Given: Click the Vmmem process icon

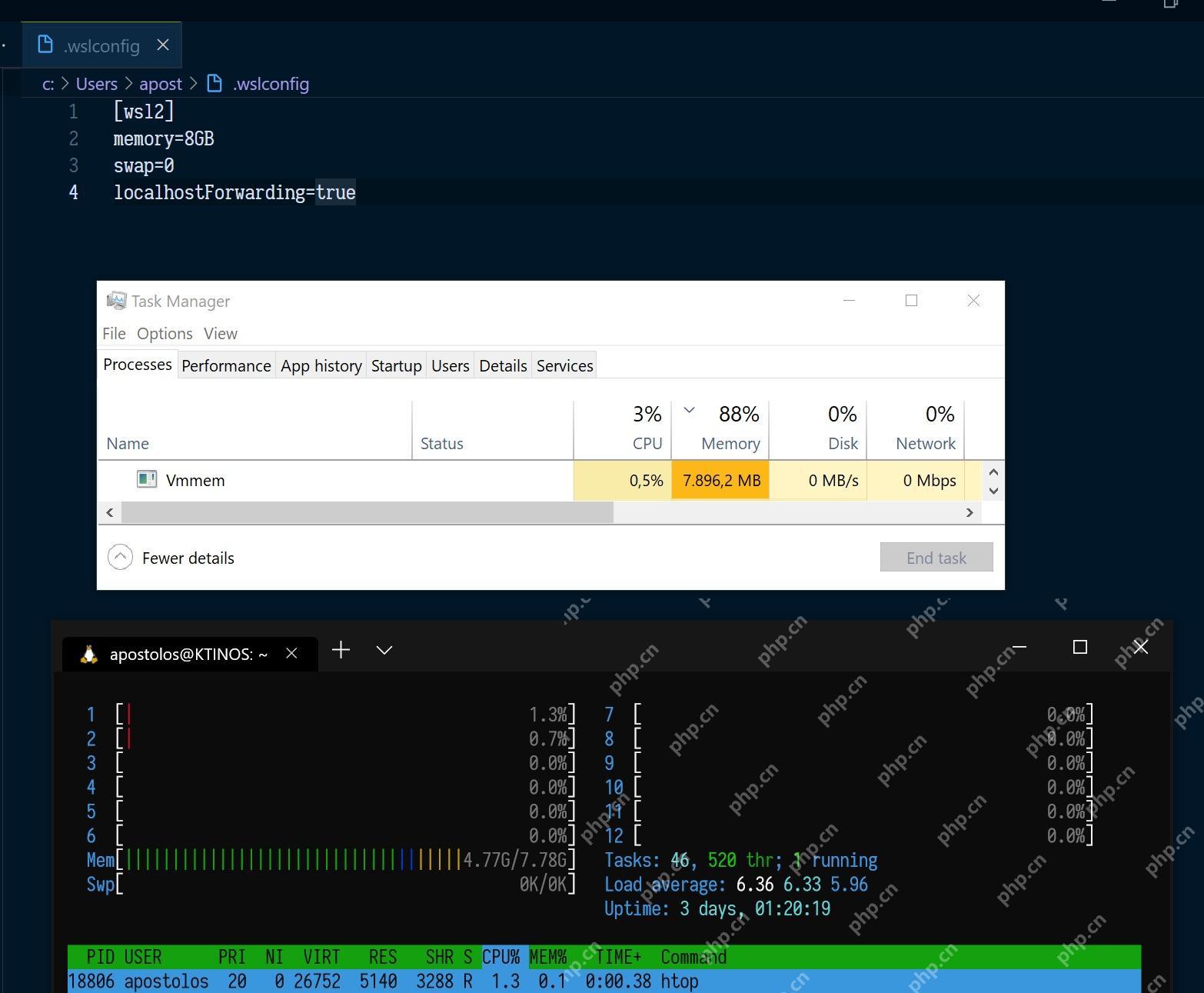Looking at the screenshot, I should (x=147, y=479).
